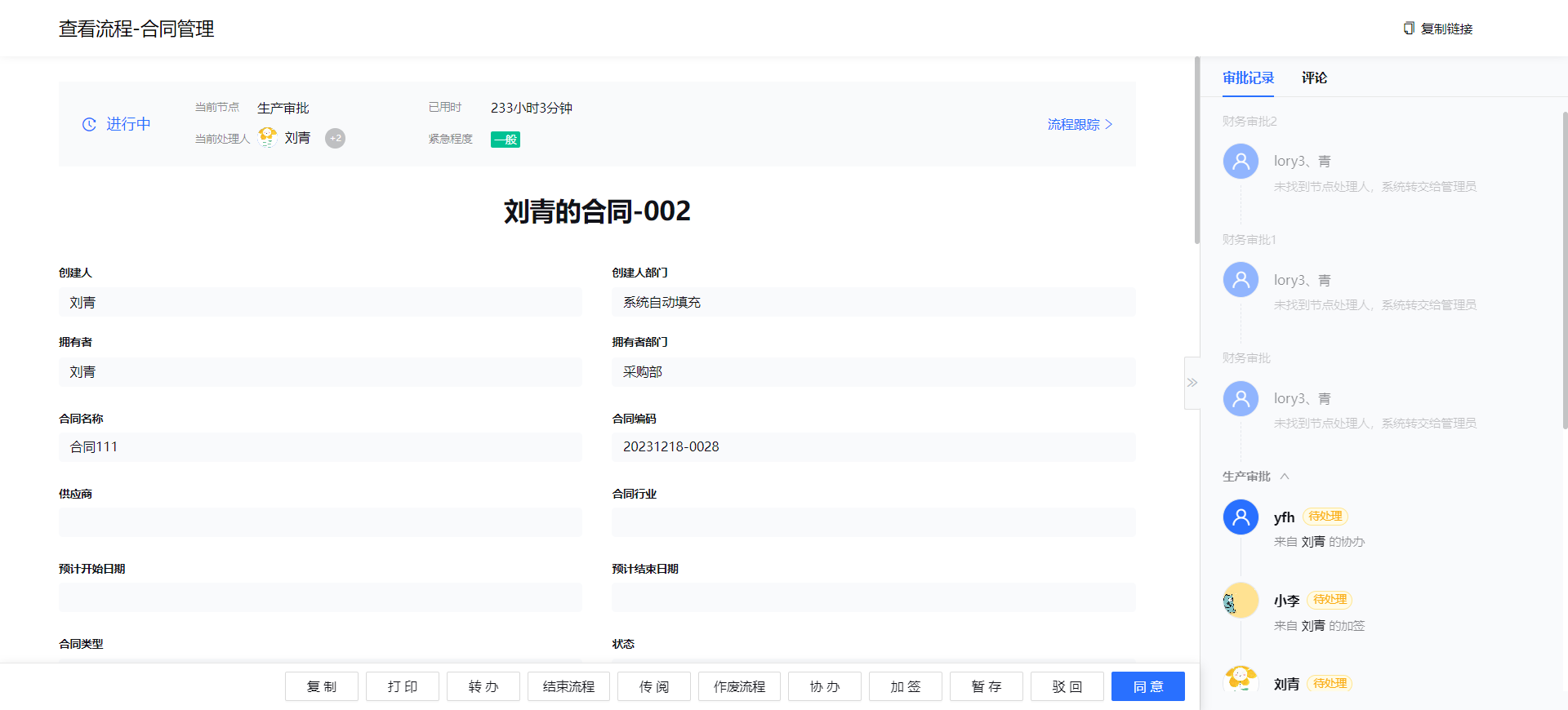This screenshot has height=710, width=1568.
Task: Collapse the approval record side panel
Action: click(1192, 383)
